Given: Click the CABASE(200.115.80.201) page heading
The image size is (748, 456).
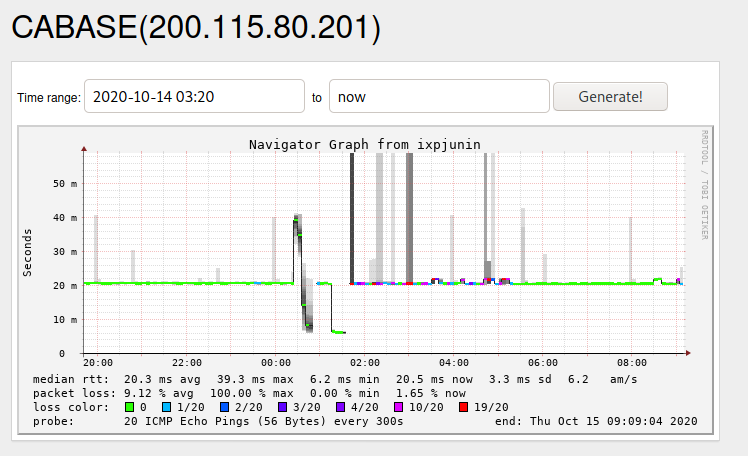Looking at the screenshot, I should [x=196, y=28].
